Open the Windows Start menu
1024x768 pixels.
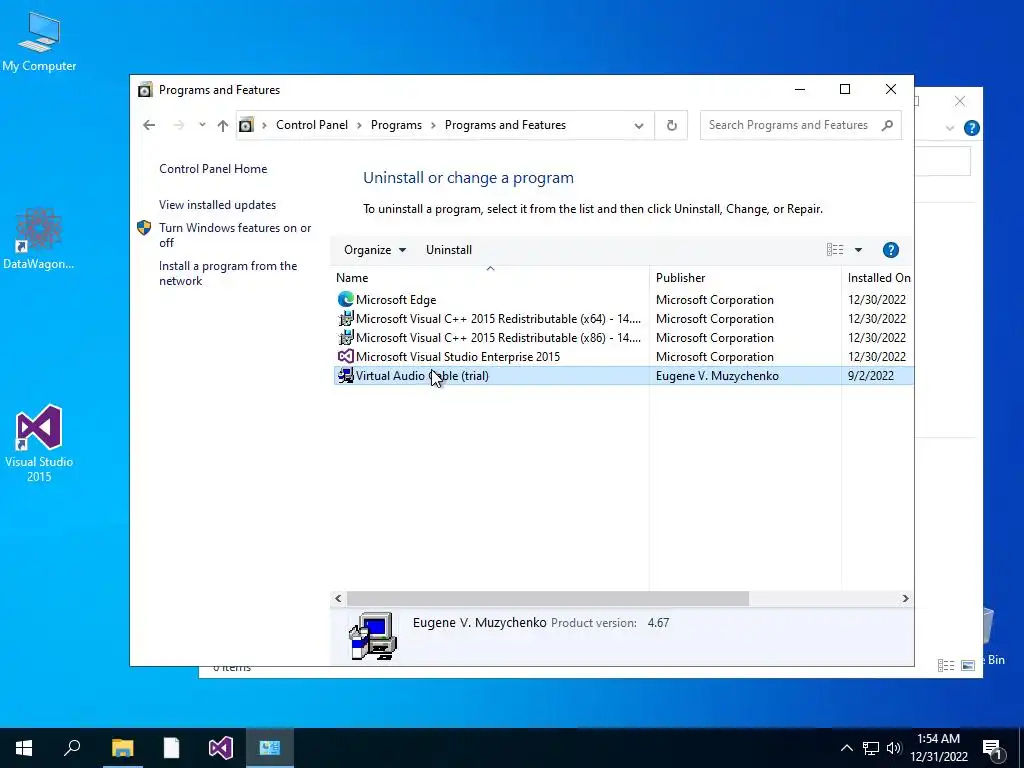24,748
